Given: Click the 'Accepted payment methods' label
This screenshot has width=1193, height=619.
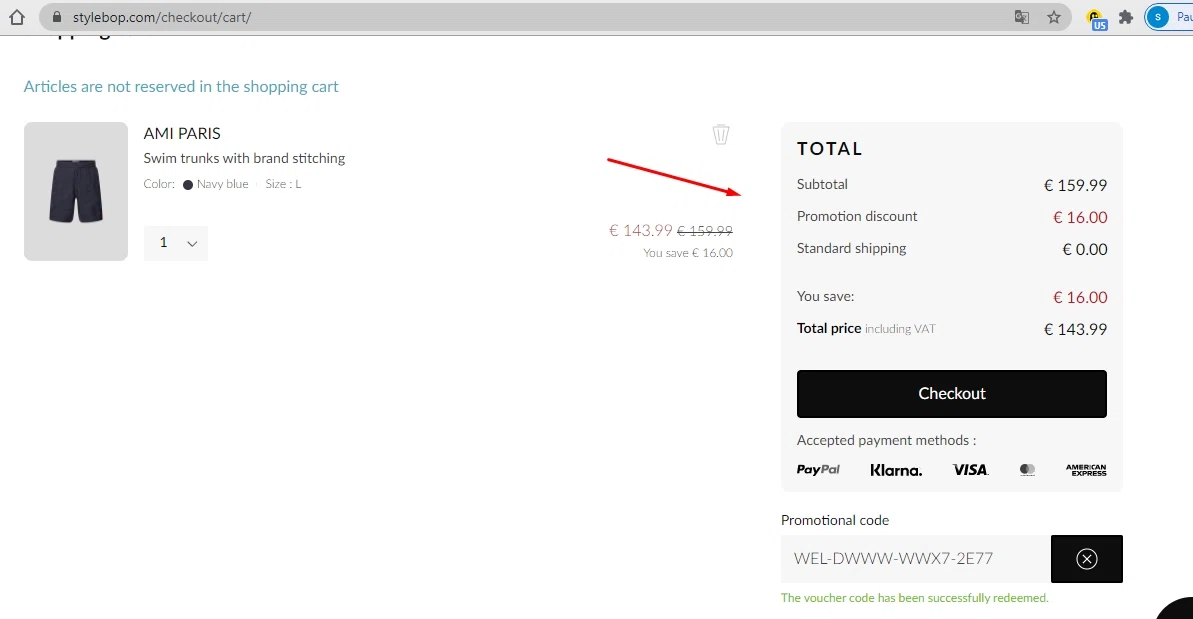Looking at the screenshot, I should 886,440.
